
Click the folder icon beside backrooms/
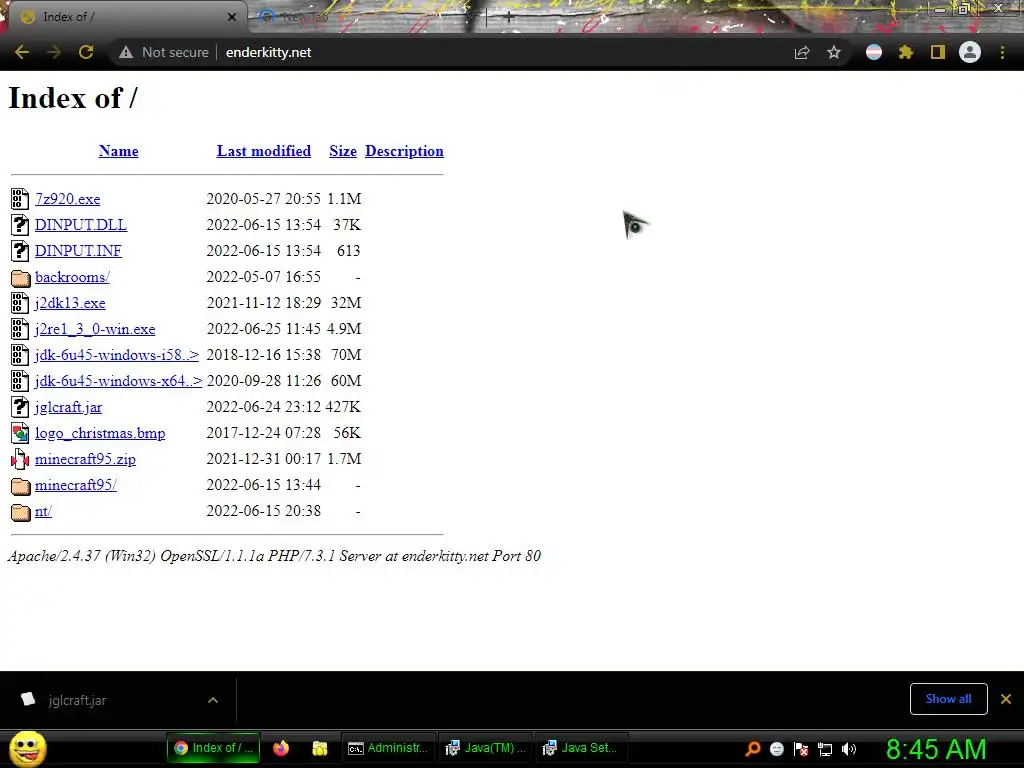pyautogui.click(x=20, y=278)
